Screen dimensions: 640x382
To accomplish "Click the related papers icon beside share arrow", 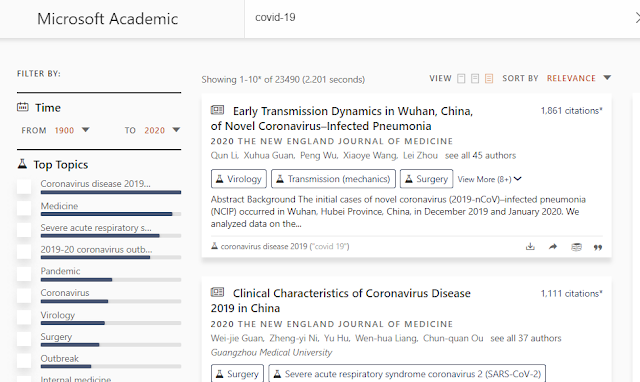I will pyautogui.click(x=576, y=247).
